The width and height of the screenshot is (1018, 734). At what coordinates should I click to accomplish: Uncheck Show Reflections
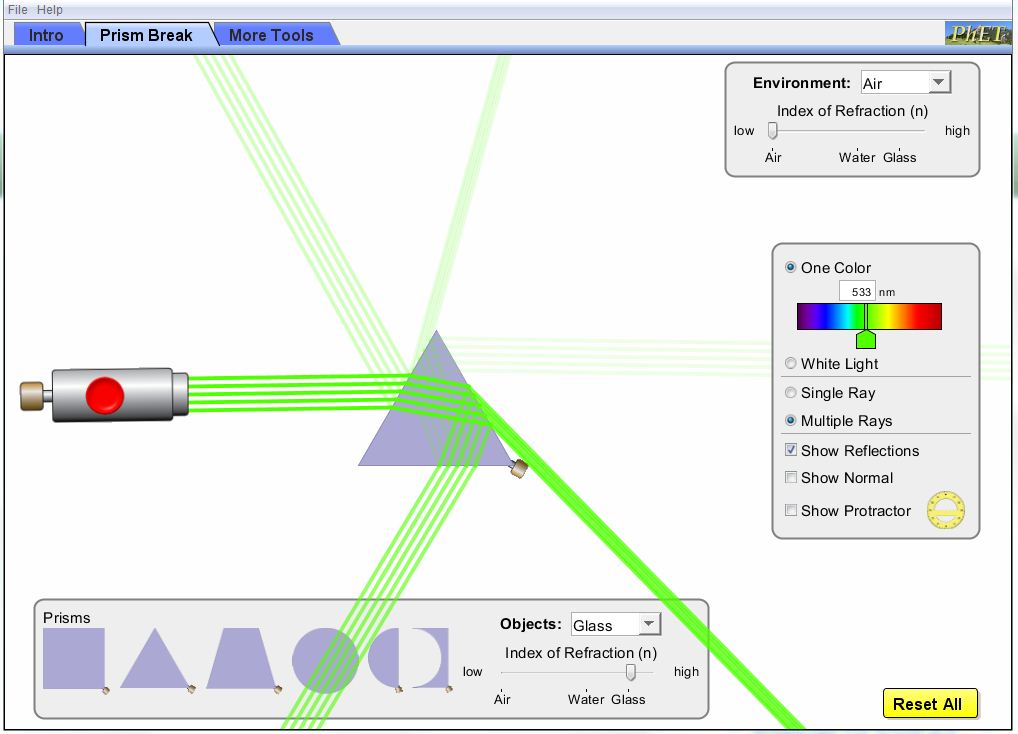792,451
